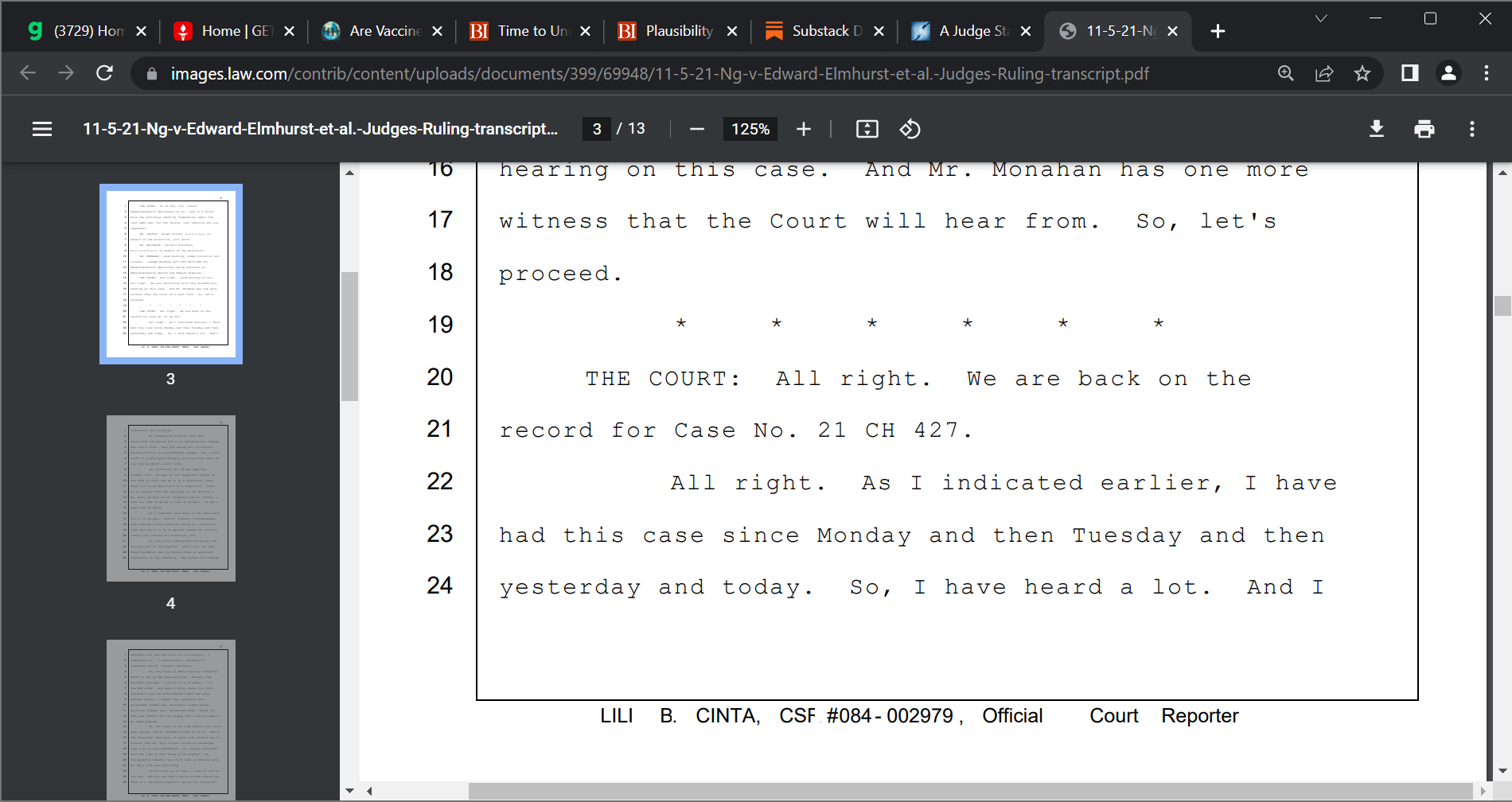Reload the current page
The height and width of the screenshot is (802, 1512).
tap(104, 74)
